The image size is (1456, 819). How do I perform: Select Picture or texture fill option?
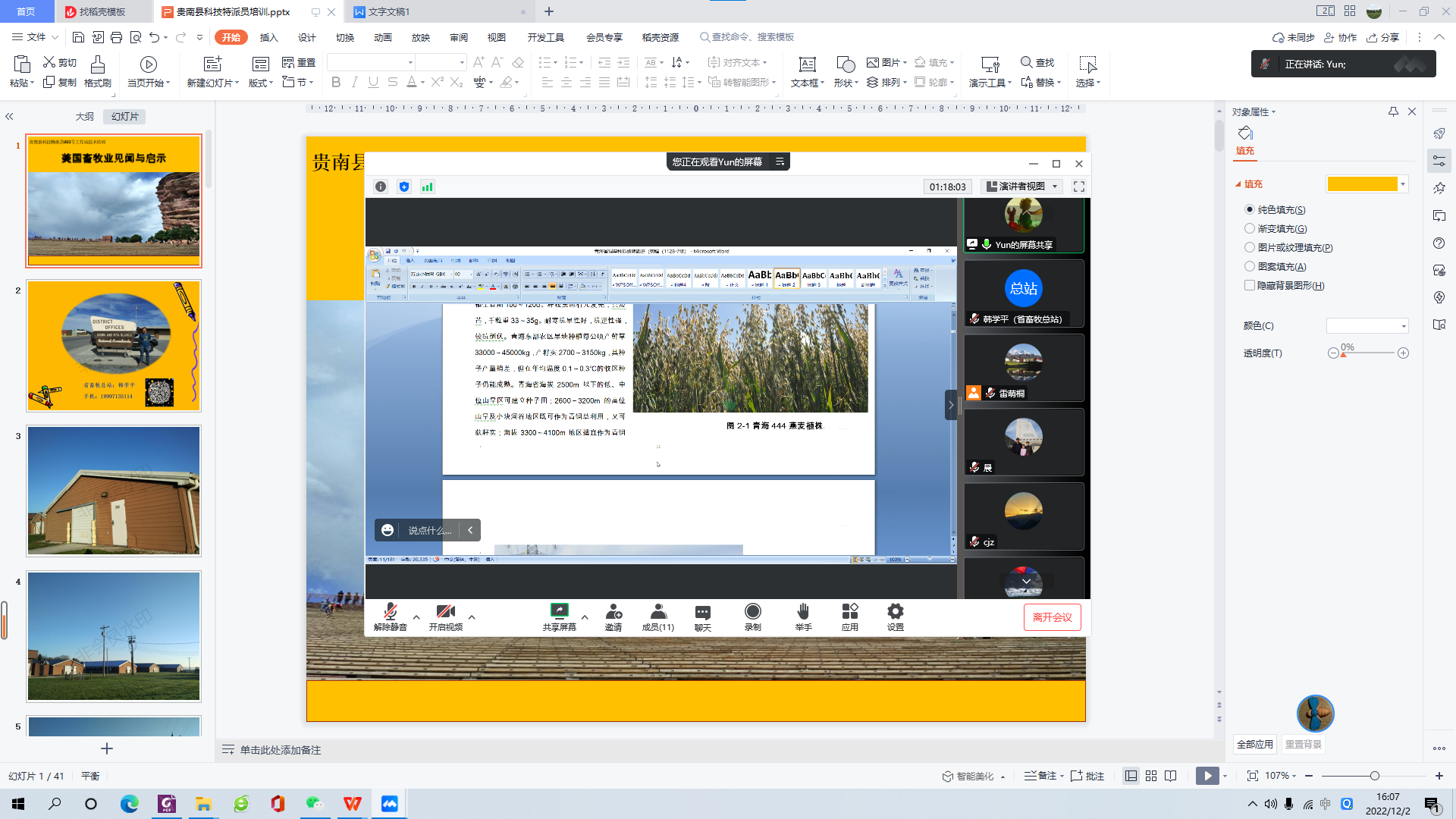coord(1250,247)
